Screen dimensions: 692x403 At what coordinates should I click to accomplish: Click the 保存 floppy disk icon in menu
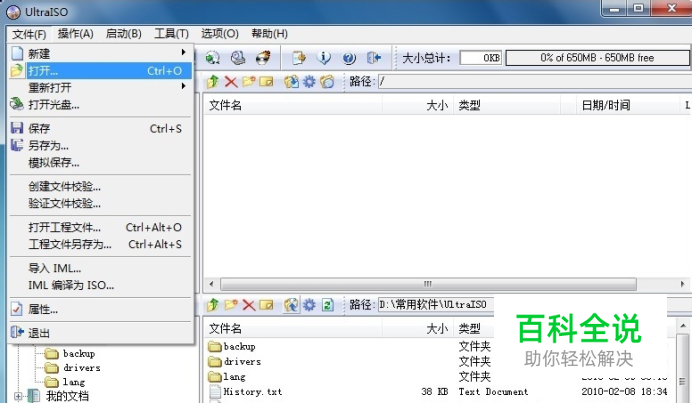point(17,128)
